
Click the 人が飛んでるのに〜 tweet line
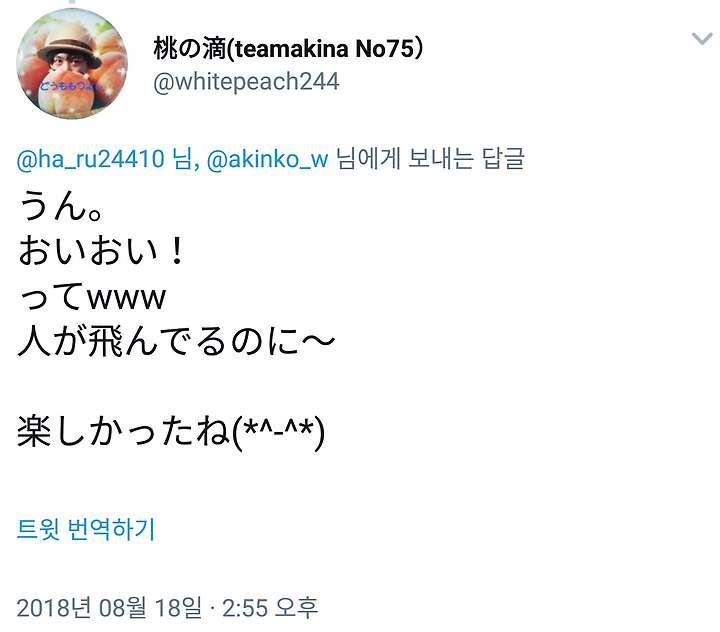tap(176, 341)
